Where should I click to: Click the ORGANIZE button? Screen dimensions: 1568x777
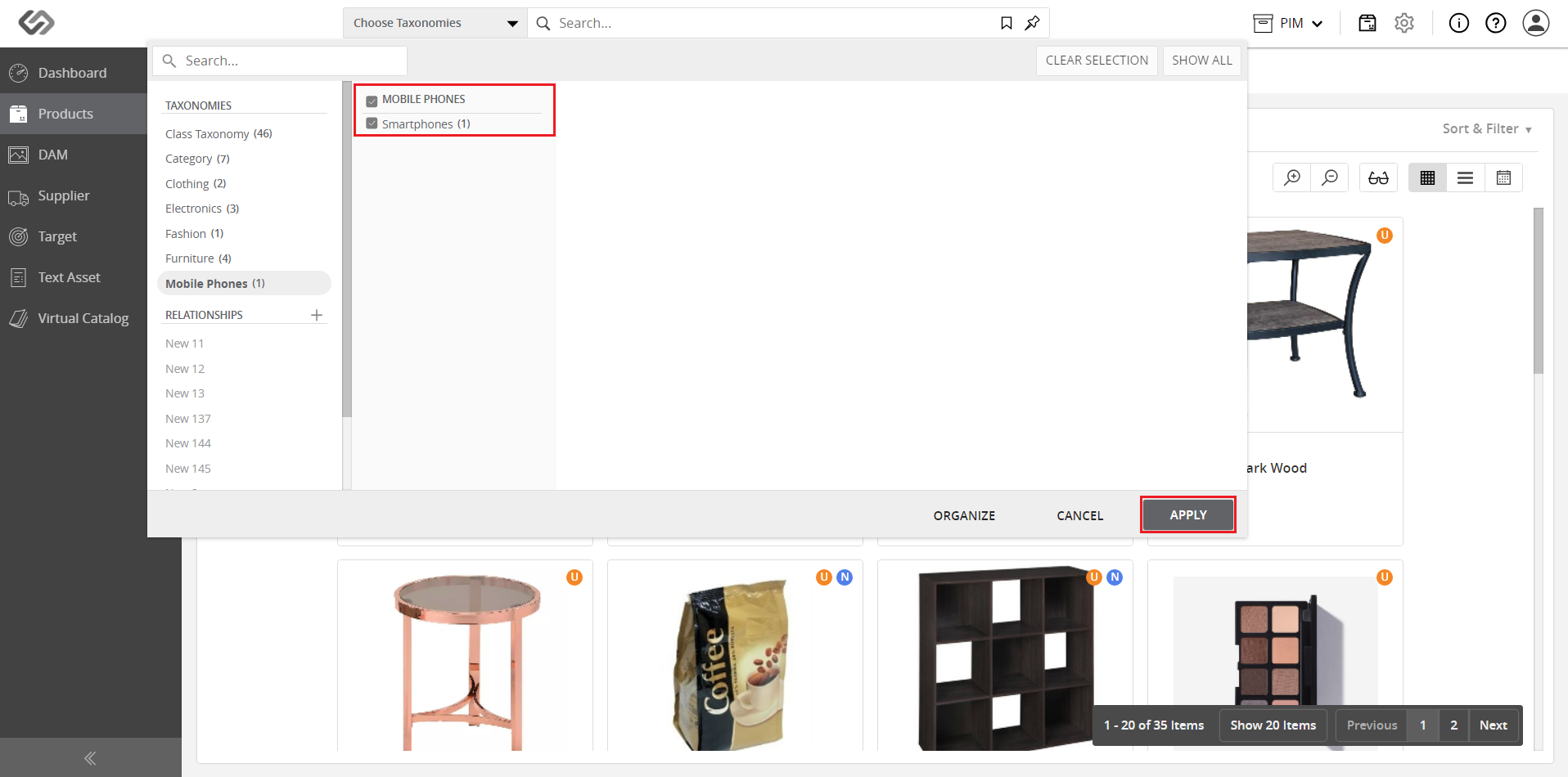(965, 515)
